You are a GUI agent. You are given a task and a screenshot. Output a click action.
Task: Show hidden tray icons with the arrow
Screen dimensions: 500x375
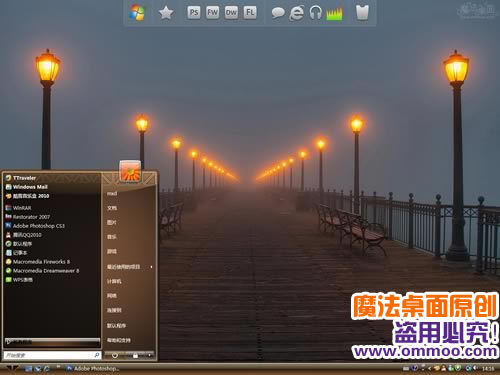coord(429,369)
